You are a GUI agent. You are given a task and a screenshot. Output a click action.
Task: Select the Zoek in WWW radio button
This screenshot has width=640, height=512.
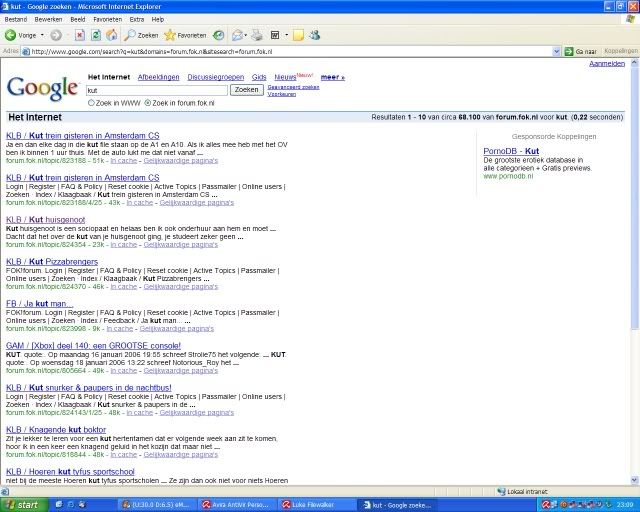pyautogui.click(x=91, y=103)
